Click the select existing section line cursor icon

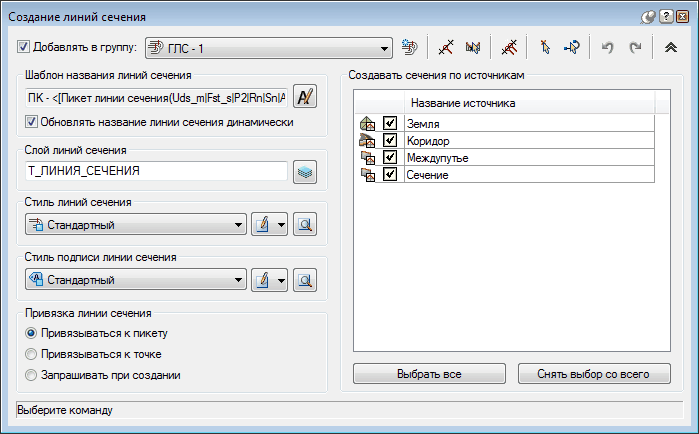coord(545,46)
